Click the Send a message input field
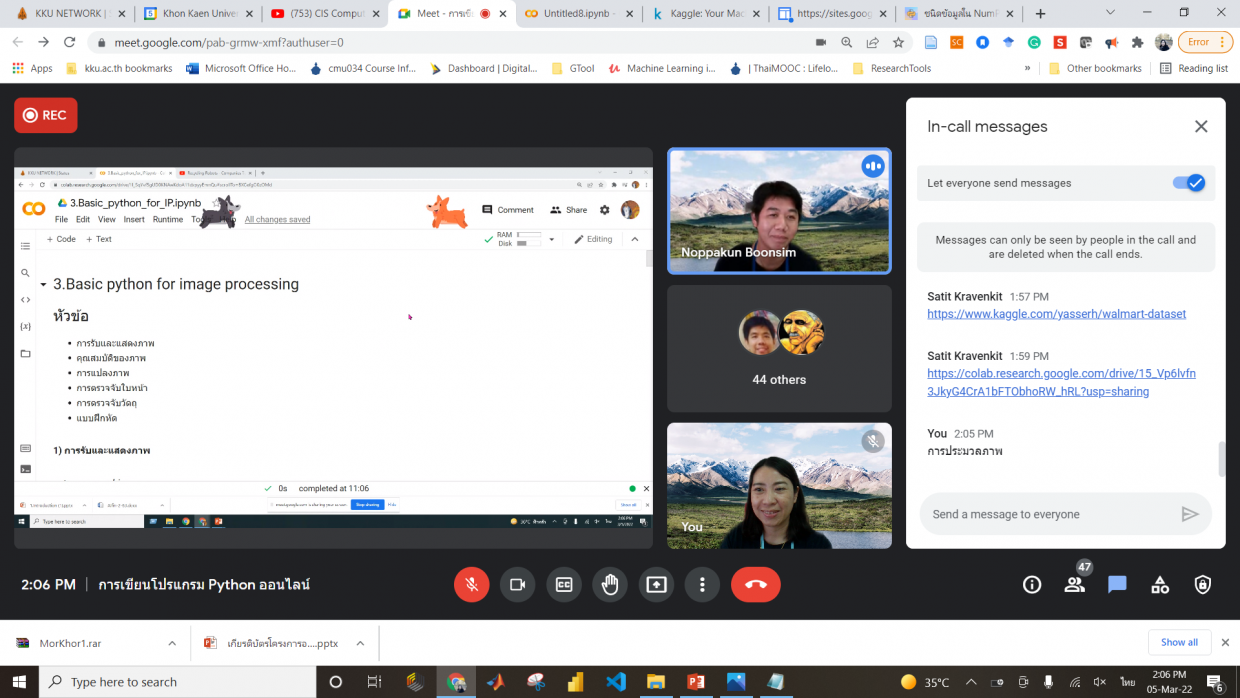 click(x=1050, y=514)
